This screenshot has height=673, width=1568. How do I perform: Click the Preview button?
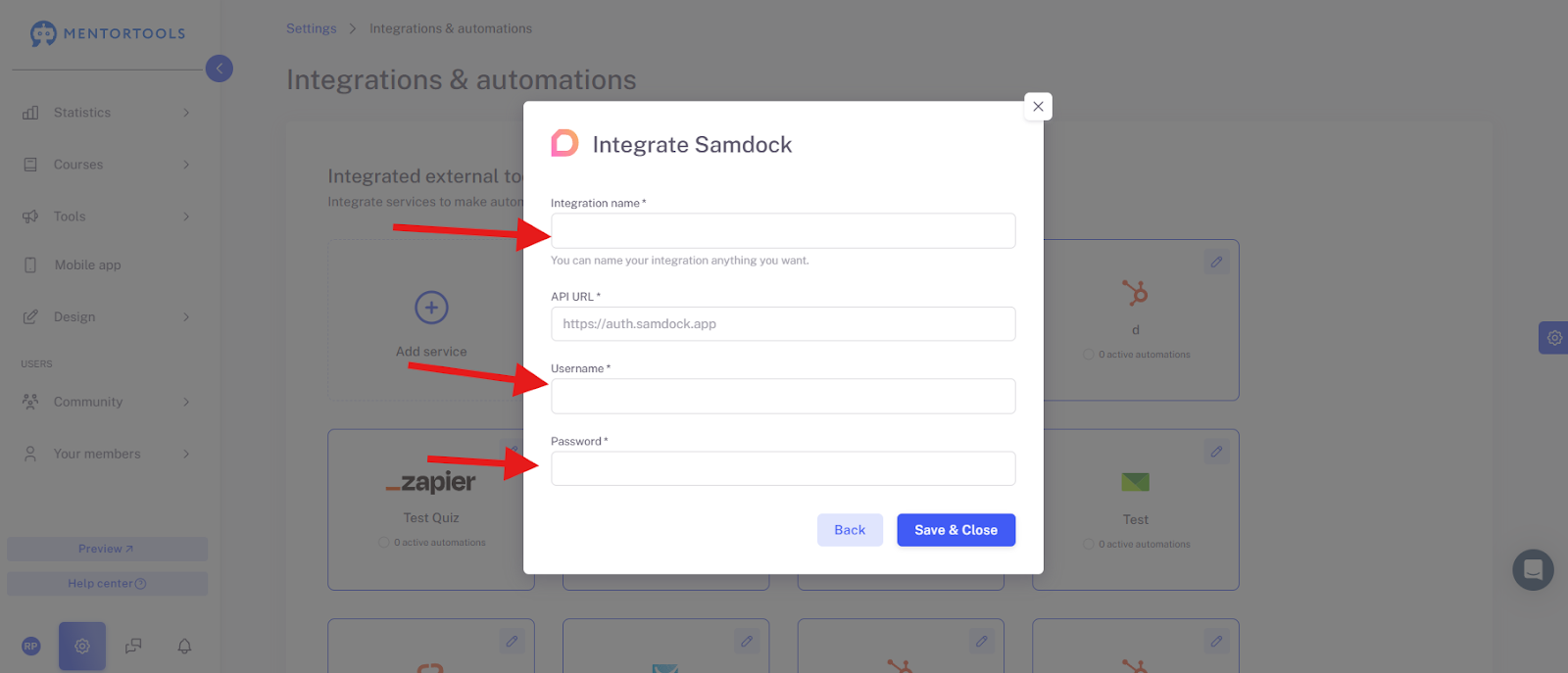coord(107,549)
